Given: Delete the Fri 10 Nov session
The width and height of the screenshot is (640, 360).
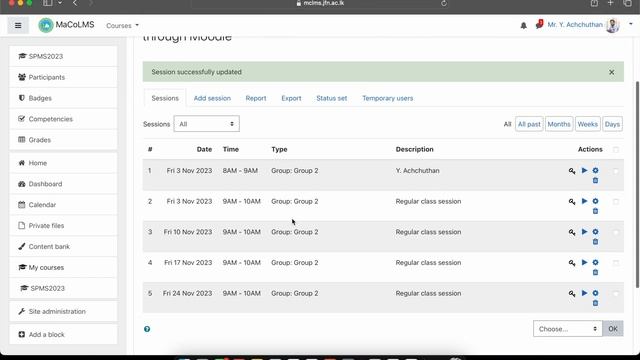Looking at the screenshot, I should tap(596, 242).
